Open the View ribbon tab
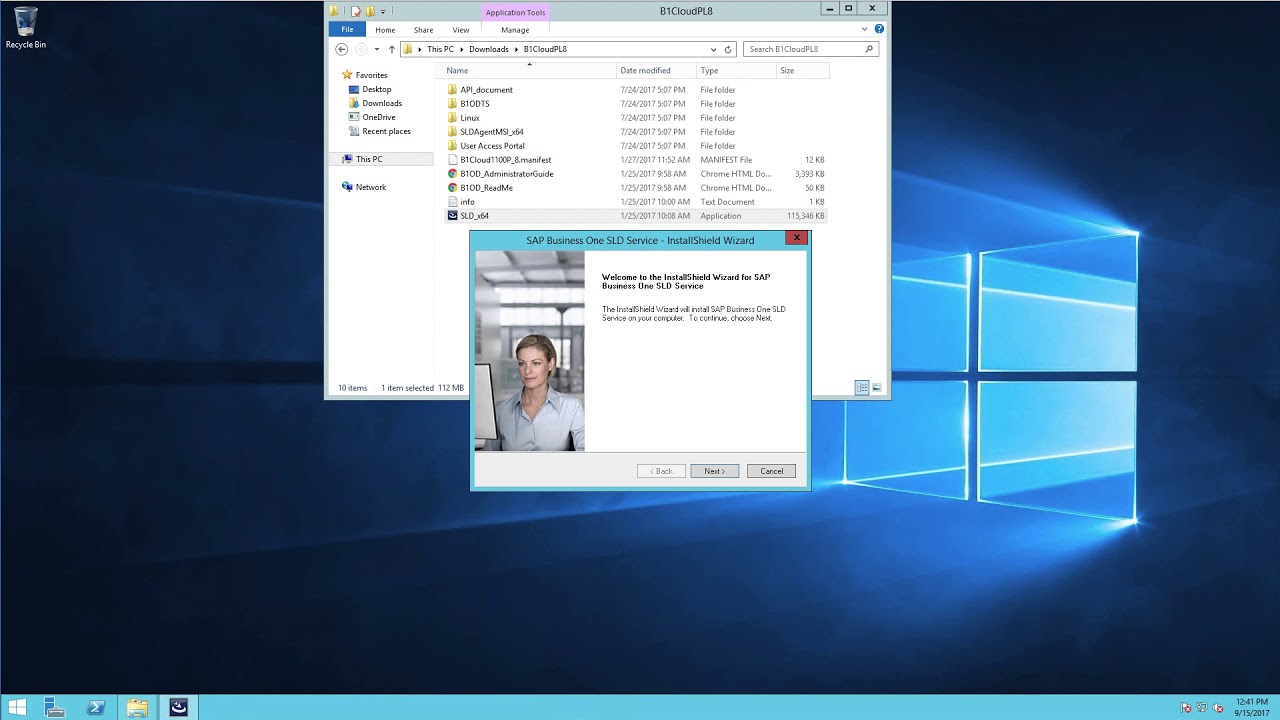Viewport: 1280px width, 720px height. pyautogui.click(x=461, y=30)
